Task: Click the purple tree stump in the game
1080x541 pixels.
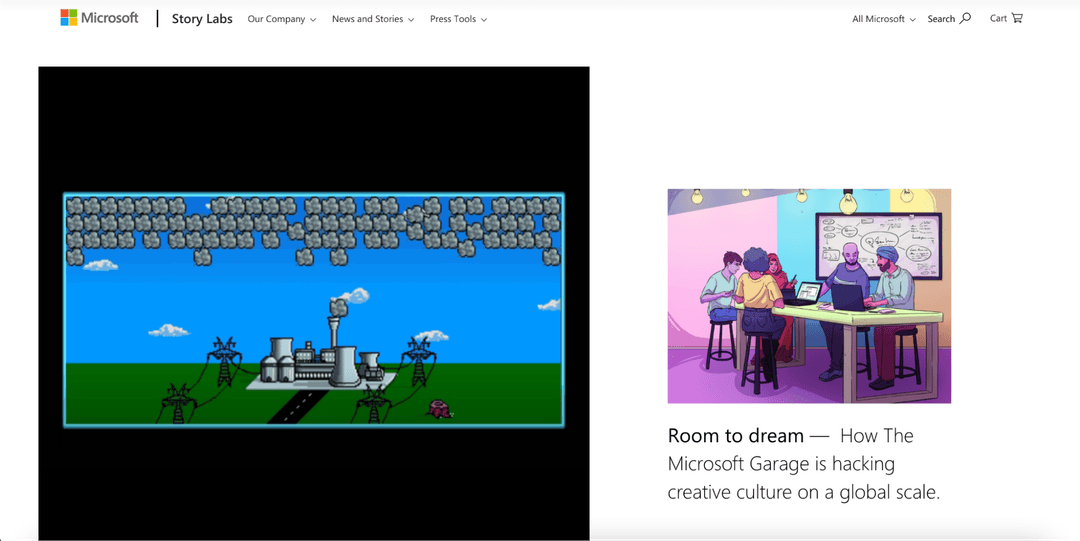Action: pos(438,408)
